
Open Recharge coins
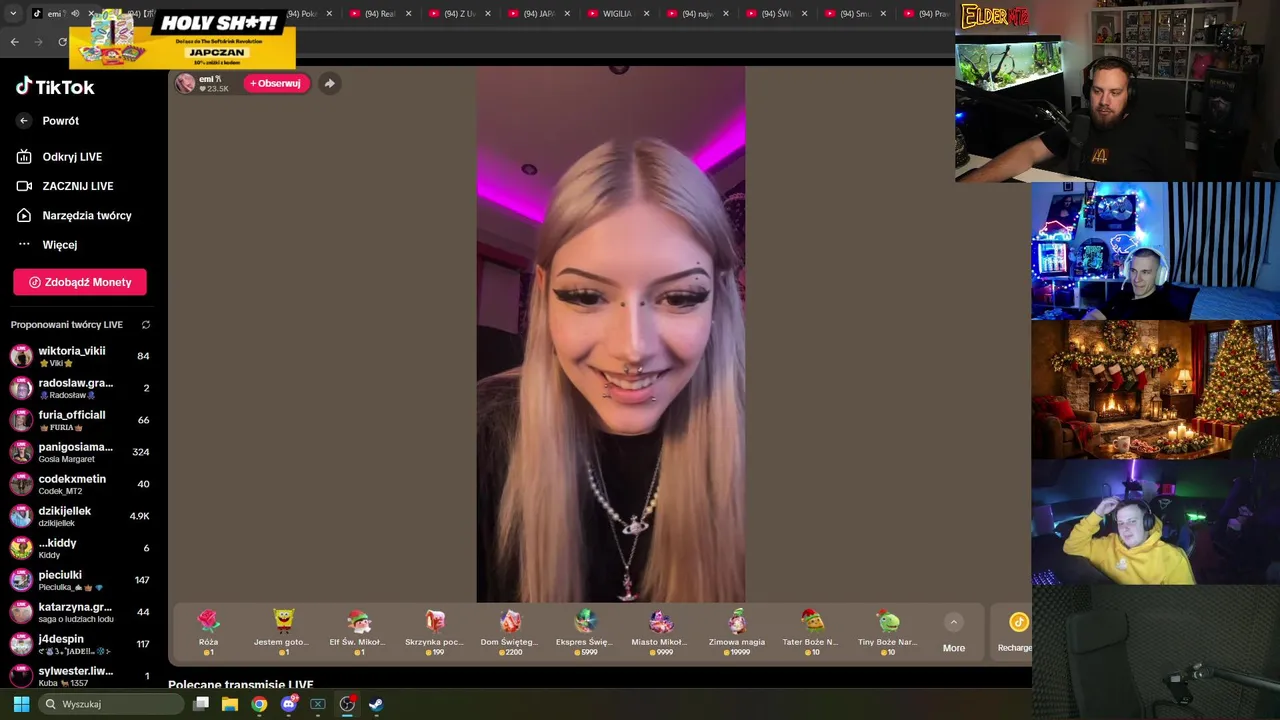(1016, 632)
